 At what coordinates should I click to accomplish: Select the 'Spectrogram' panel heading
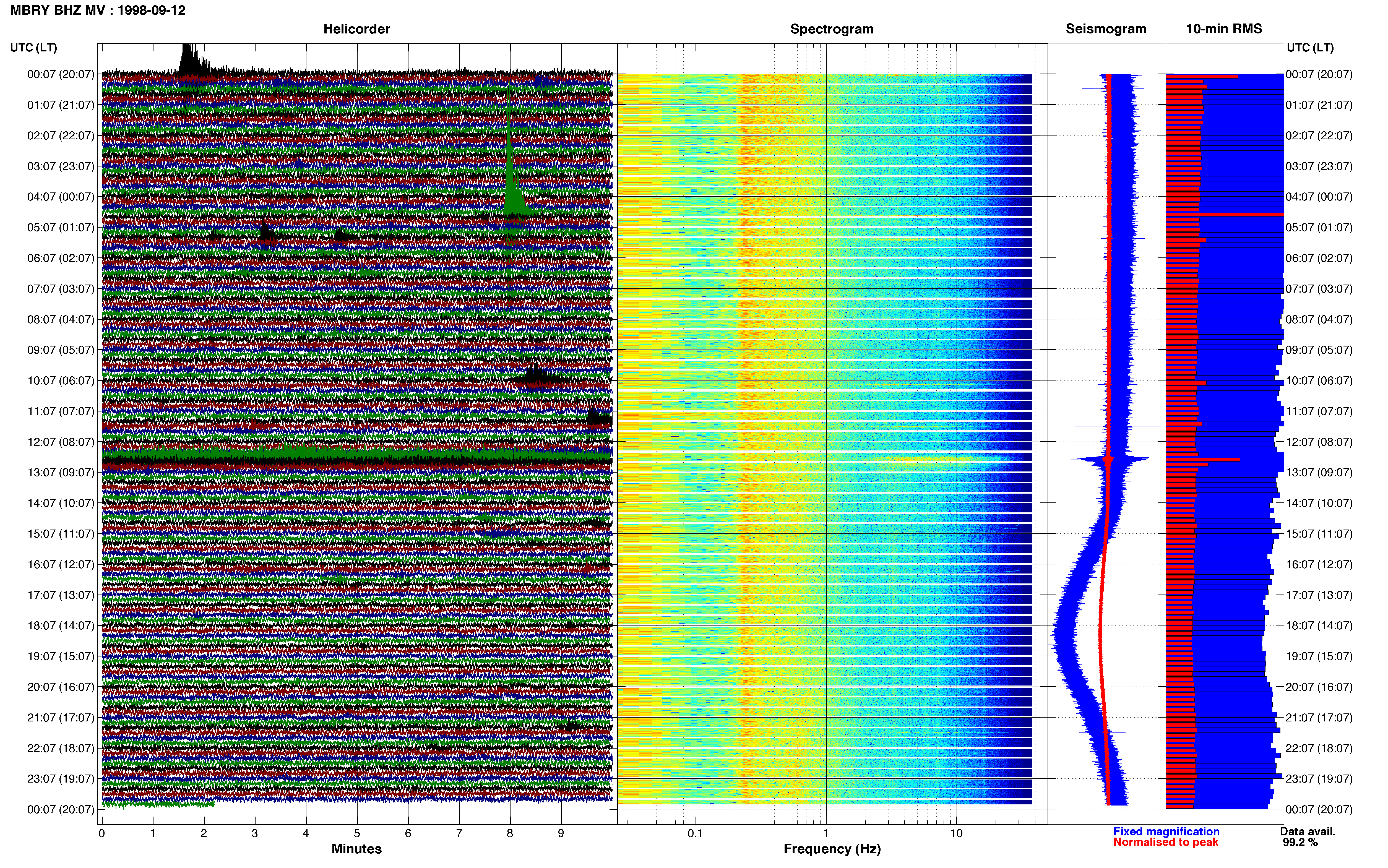(x=832, y=29)
